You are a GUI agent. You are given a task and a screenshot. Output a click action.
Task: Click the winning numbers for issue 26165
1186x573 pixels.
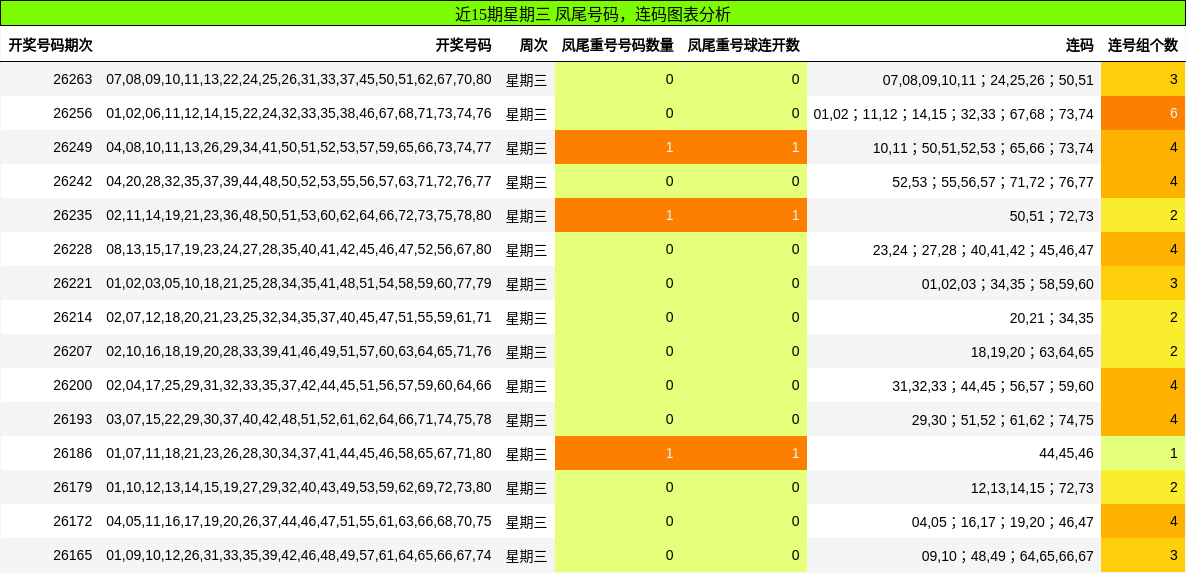[x=299, y=556]
